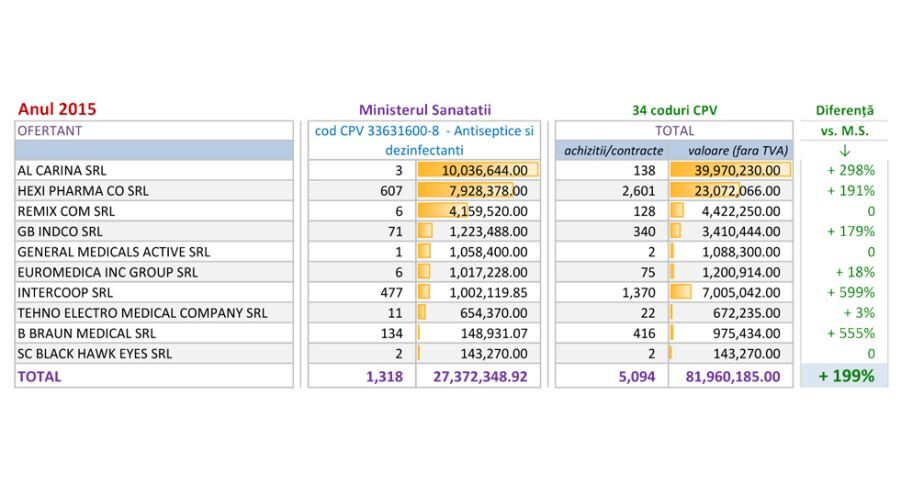Click the 'Anul 2015' title
This screenshot has width=900, height=486.
tap(57, 109)
